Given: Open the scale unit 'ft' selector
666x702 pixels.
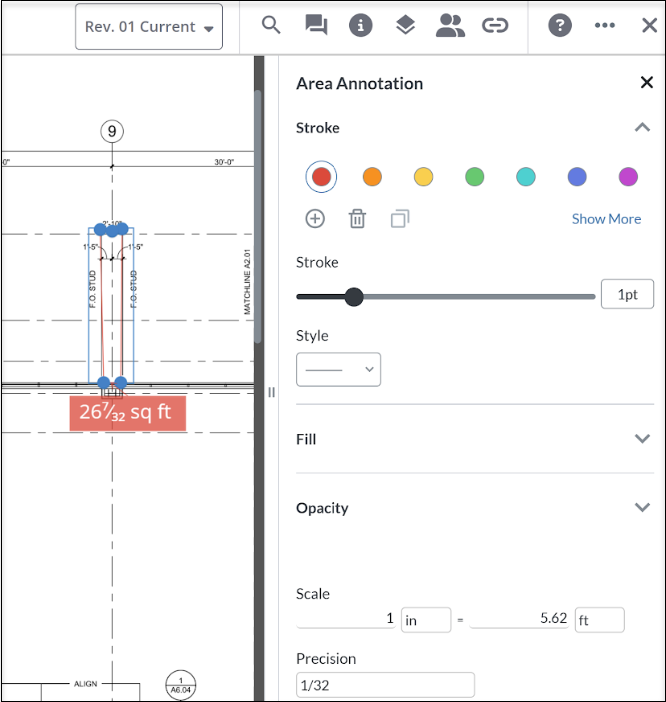Looking at the screenshot, I should 600,620.
